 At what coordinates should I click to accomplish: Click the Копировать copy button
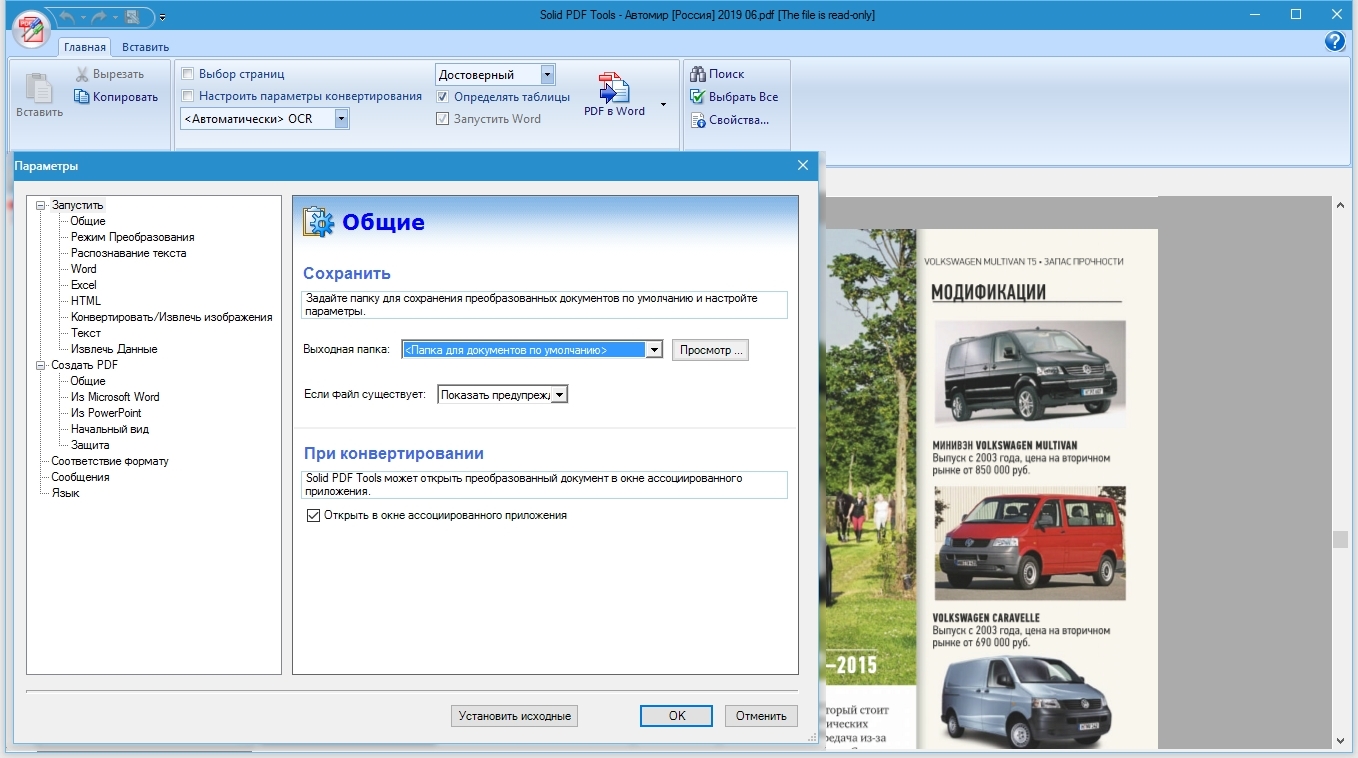point(116,97)
